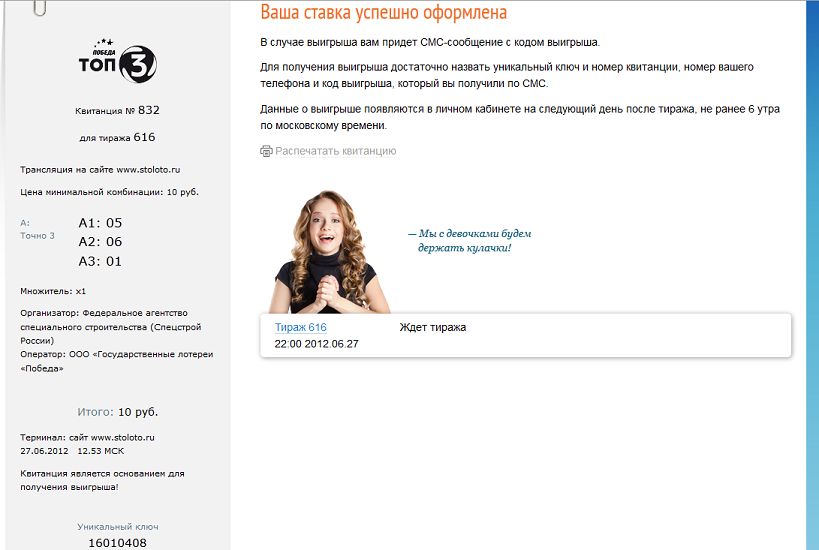Click the Ваша ставка успешно оформлена heading
The image size is (819, 550).
[383, 12]
